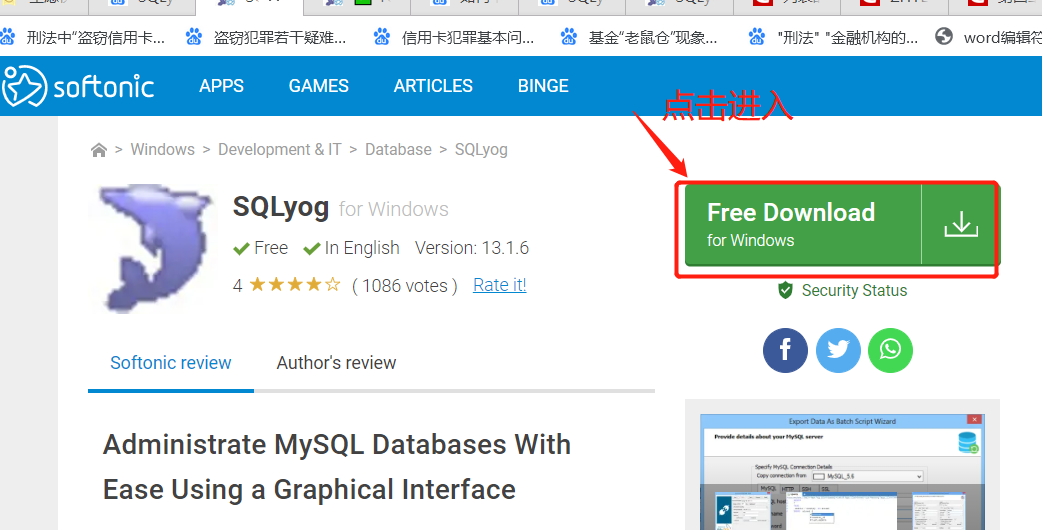Click the download arrow icon on green button

pyautogui.click(x=961, y=224)
